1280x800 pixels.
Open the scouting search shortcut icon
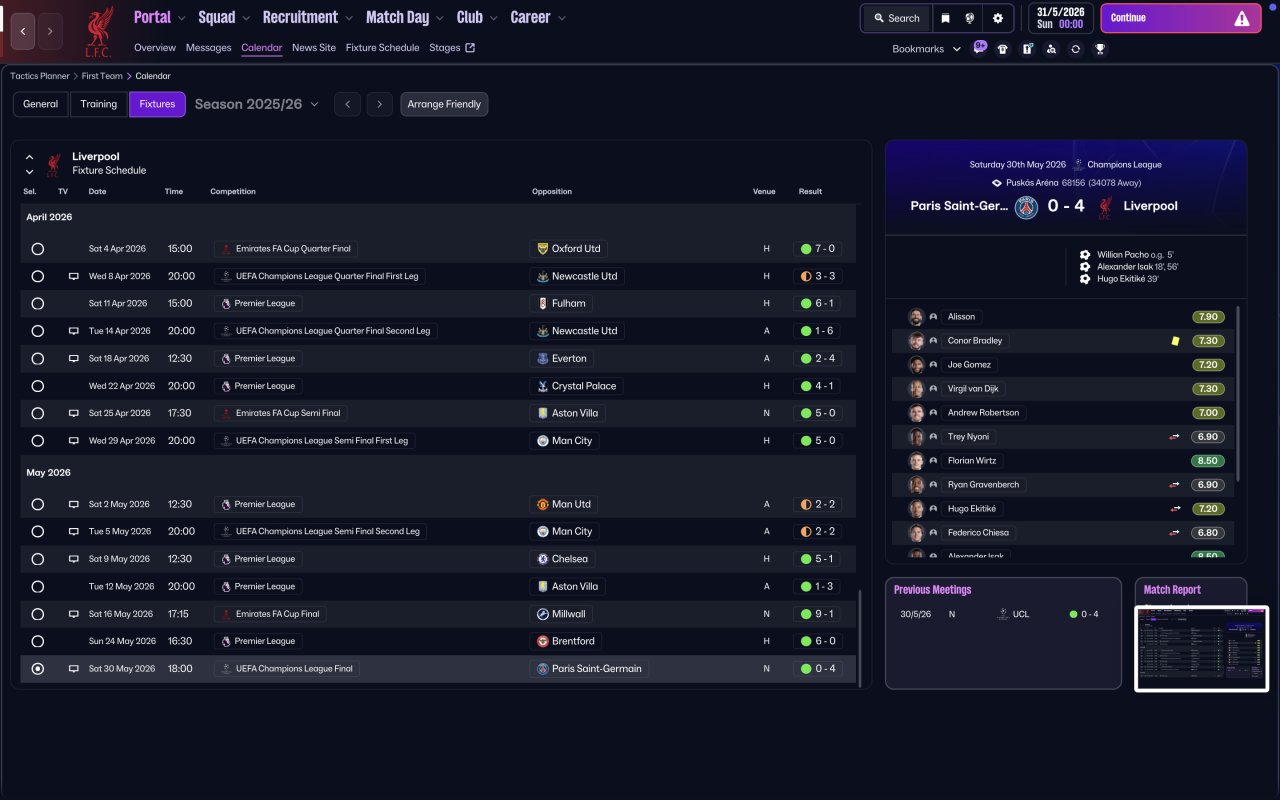click(x=1051, y=49)
